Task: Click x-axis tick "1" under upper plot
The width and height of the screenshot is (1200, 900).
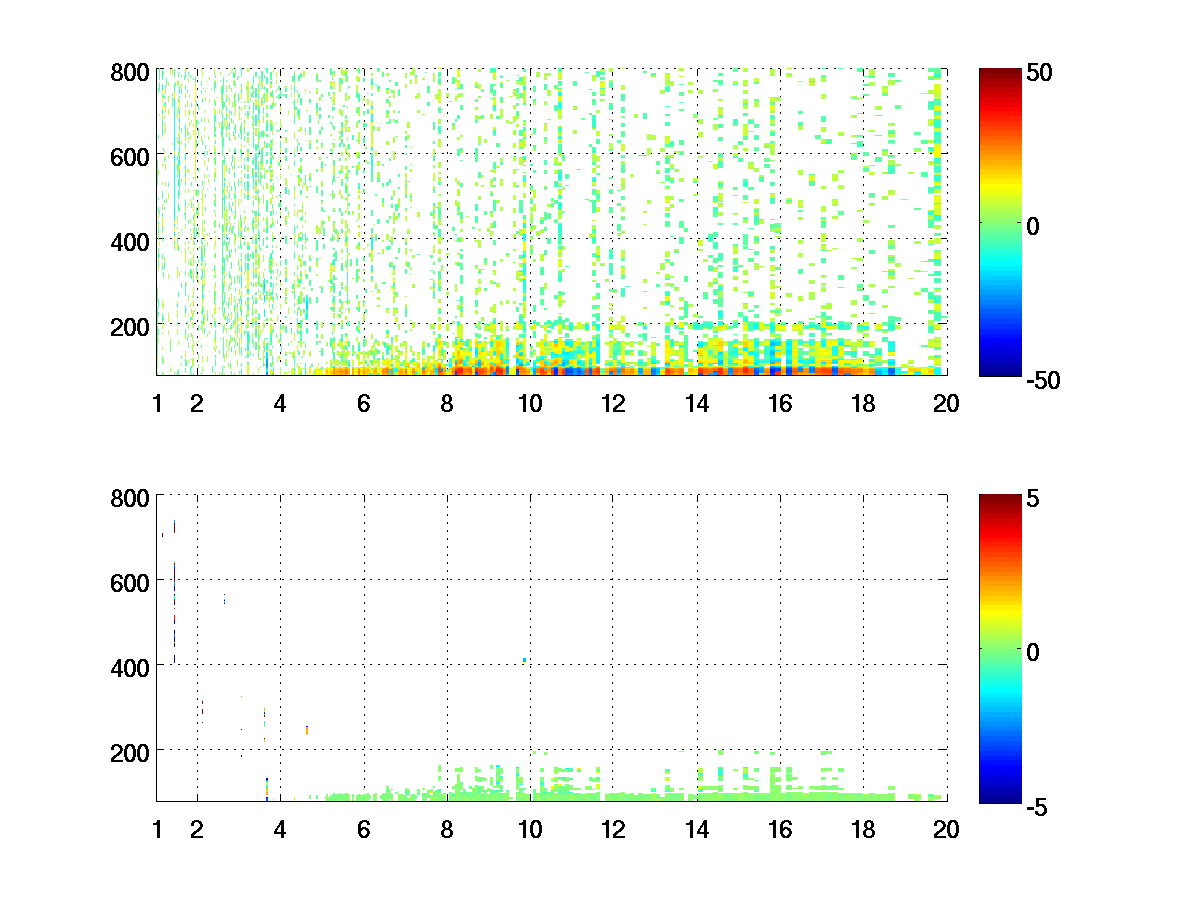Action: pyautogui.click(x=157, y=403)
